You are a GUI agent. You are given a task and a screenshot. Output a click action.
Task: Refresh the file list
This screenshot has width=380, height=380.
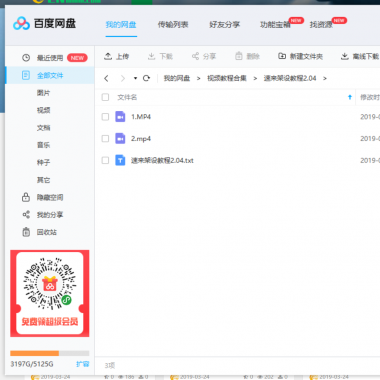pyautogui.click(x=146, y=78)
